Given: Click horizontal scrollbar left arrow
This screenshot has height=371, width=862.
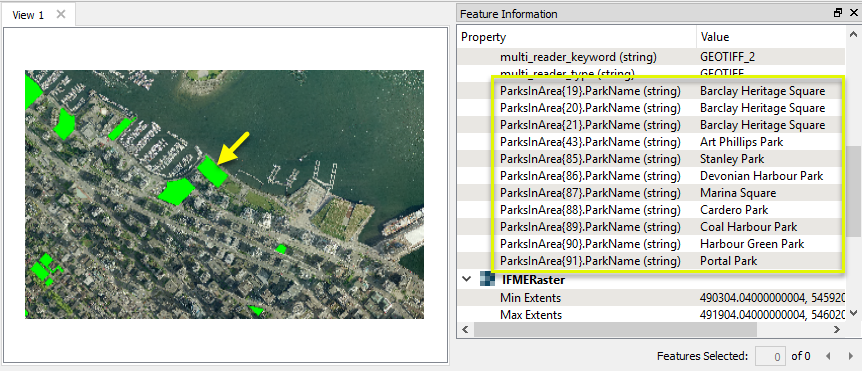Looking at the screenshot, I should pyautogui.click(x=466, y=330).
